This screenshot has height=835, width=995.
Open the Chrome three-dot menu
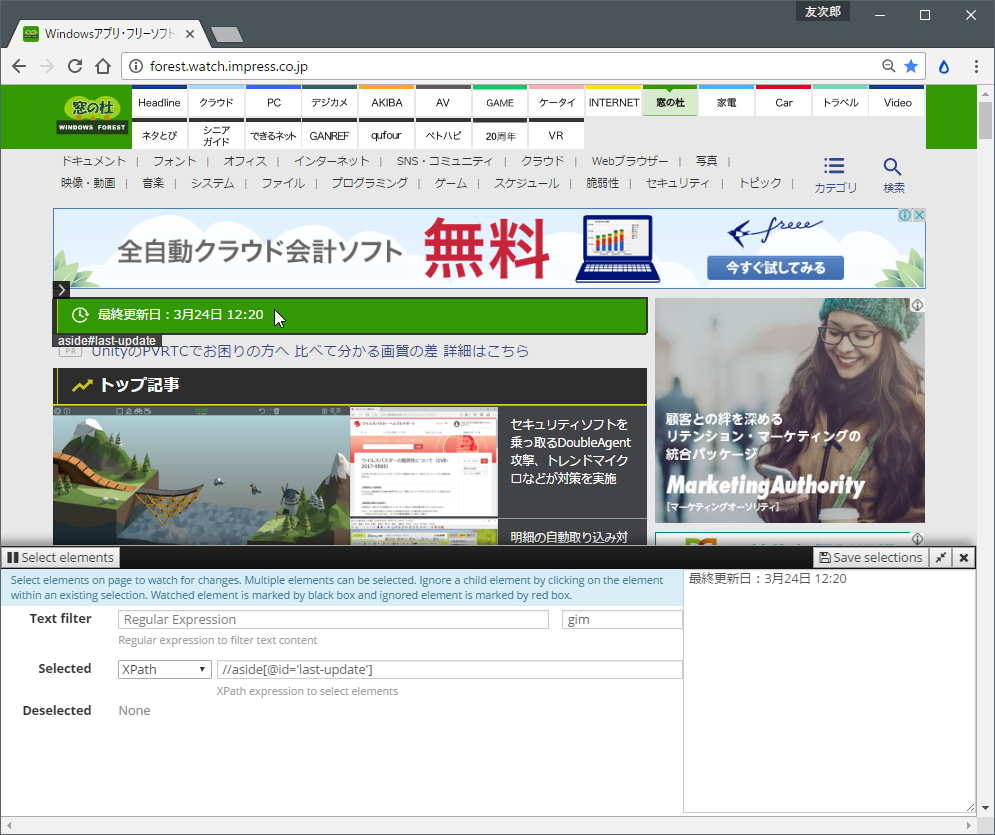(975, 65)
